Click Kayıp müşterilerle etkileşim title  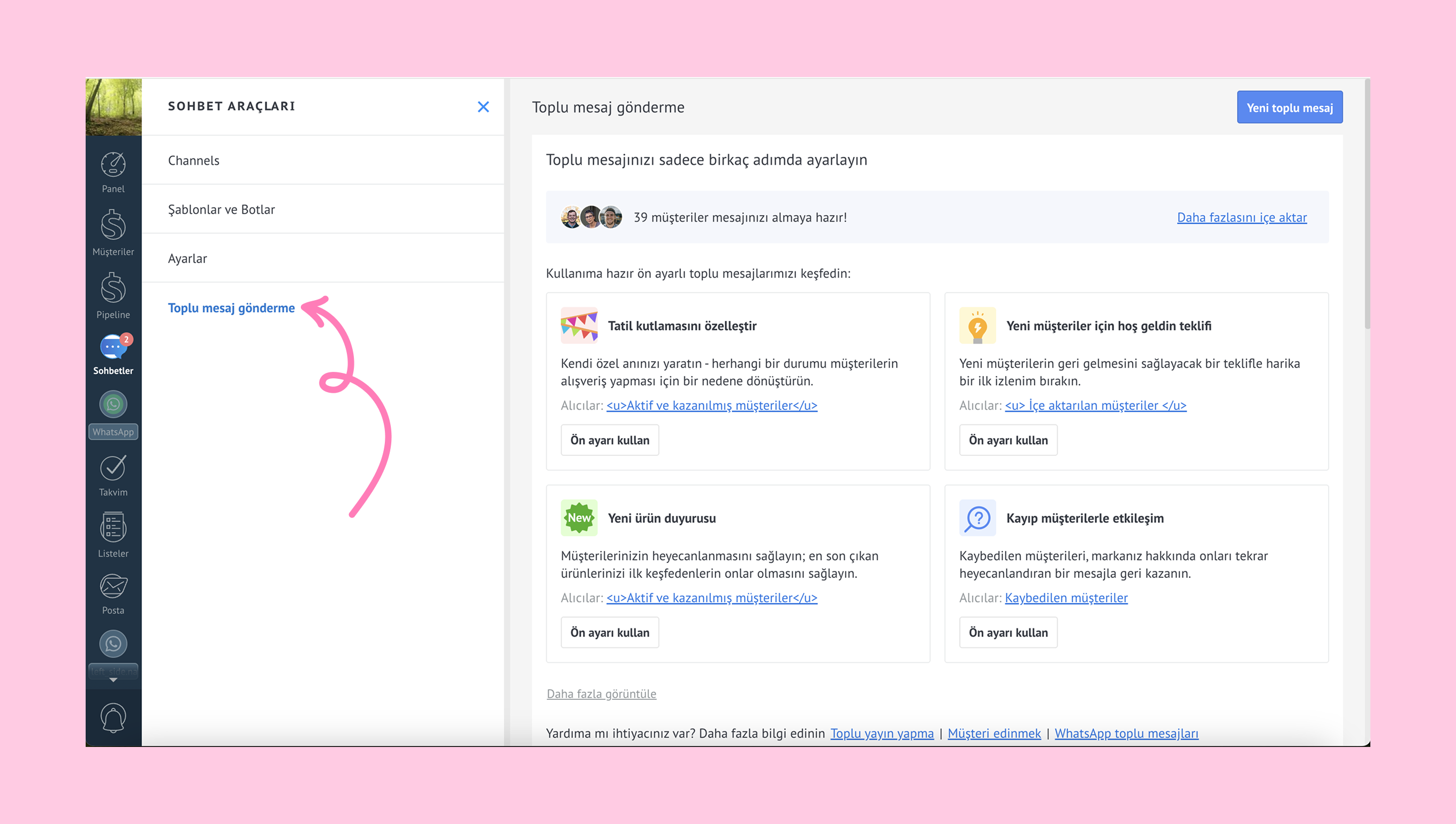coord(1085,518)
